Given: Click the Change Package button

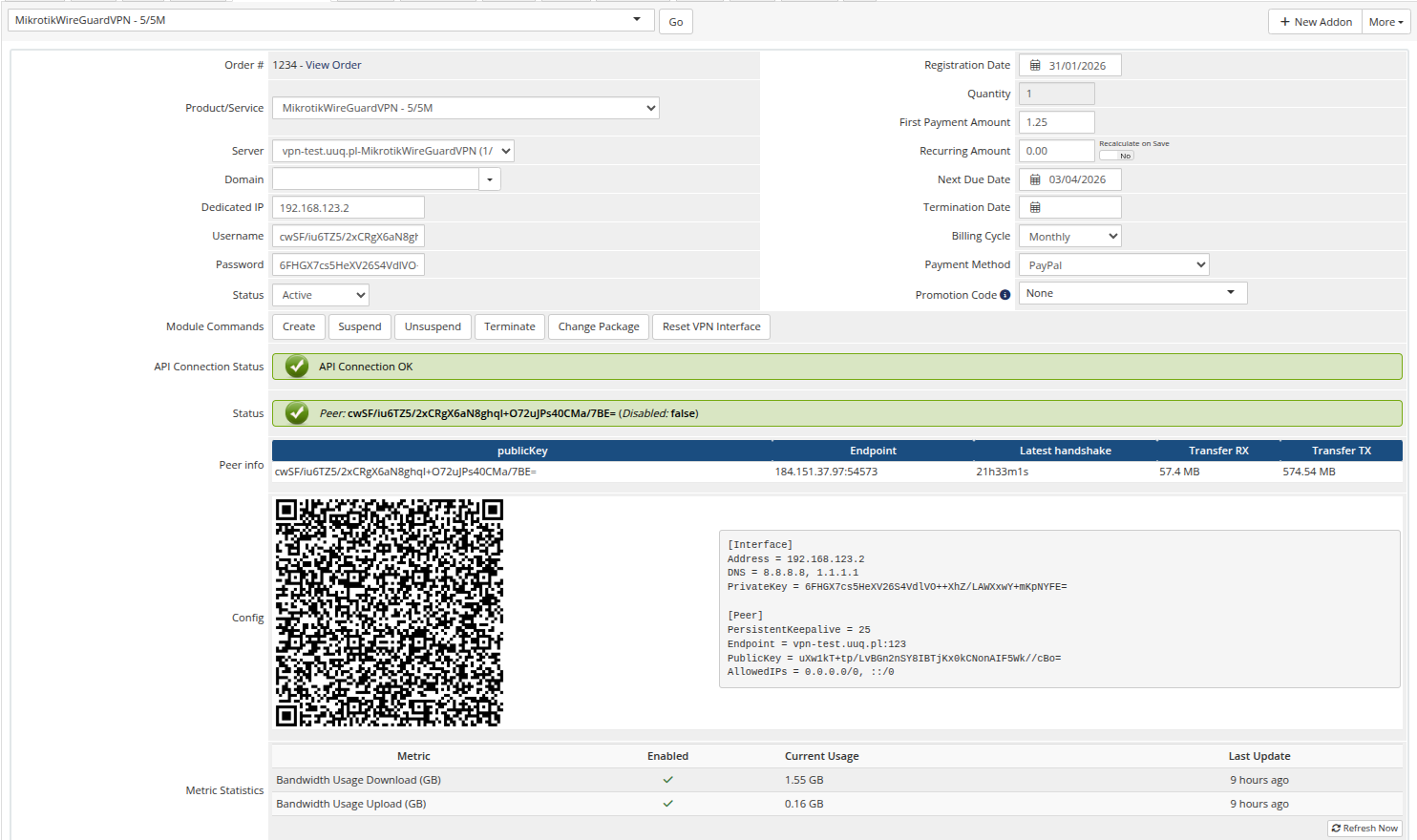Looking at the screenshot, I should [598, 326].
